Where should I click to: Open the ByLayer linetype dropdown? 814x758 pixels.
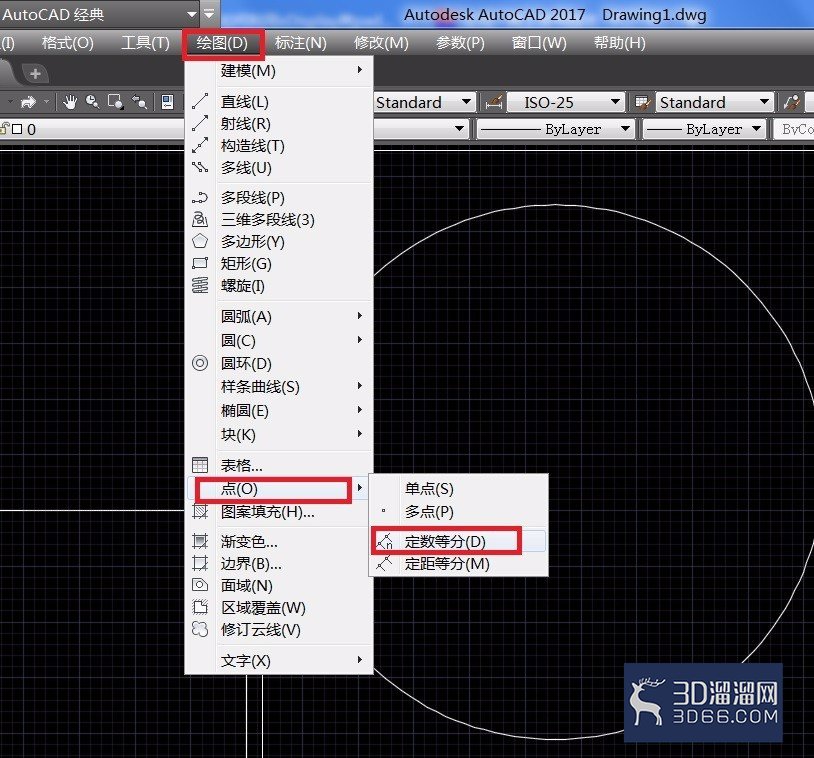(555, 129)
